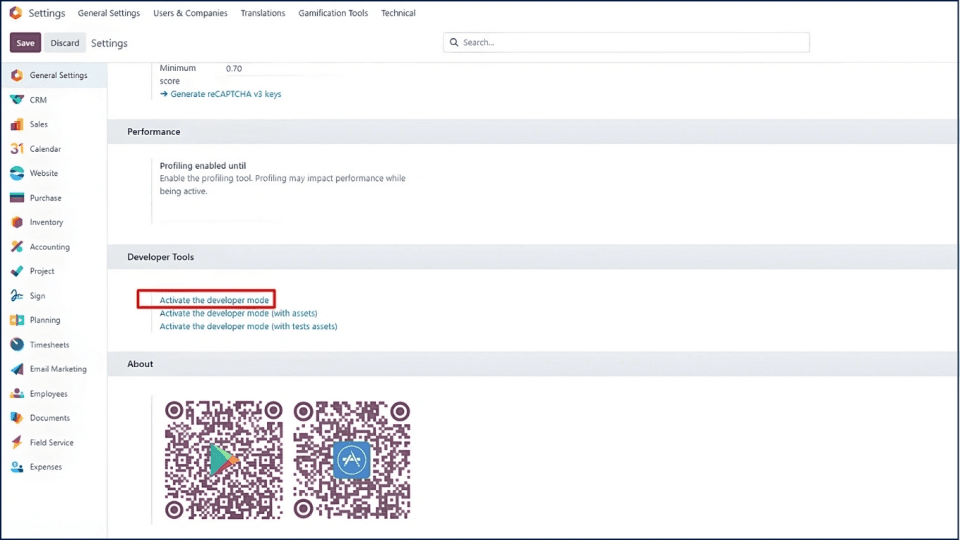Open the Sales app icon
The height and width of the screenshot is (540, 960).
click(x=17, y=124)
